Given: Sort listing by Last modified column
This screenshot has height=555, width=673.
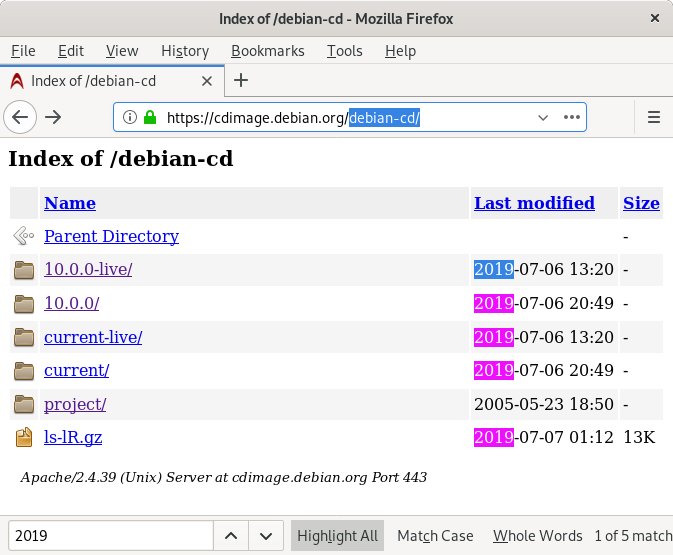Looking at the screenshot, I should click(534, 203).
